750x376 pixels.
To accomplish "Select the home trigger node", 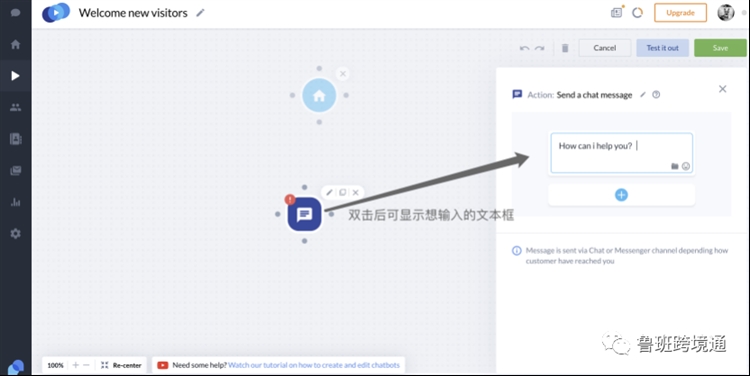I will 319,95.
